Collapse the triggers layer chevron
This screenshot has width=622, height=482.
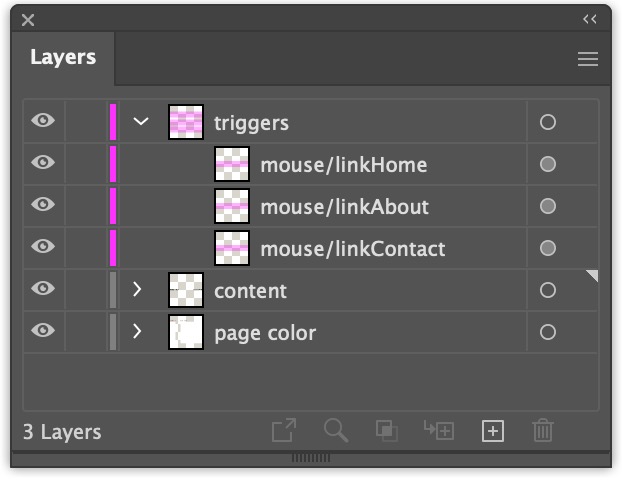point(141,122)
